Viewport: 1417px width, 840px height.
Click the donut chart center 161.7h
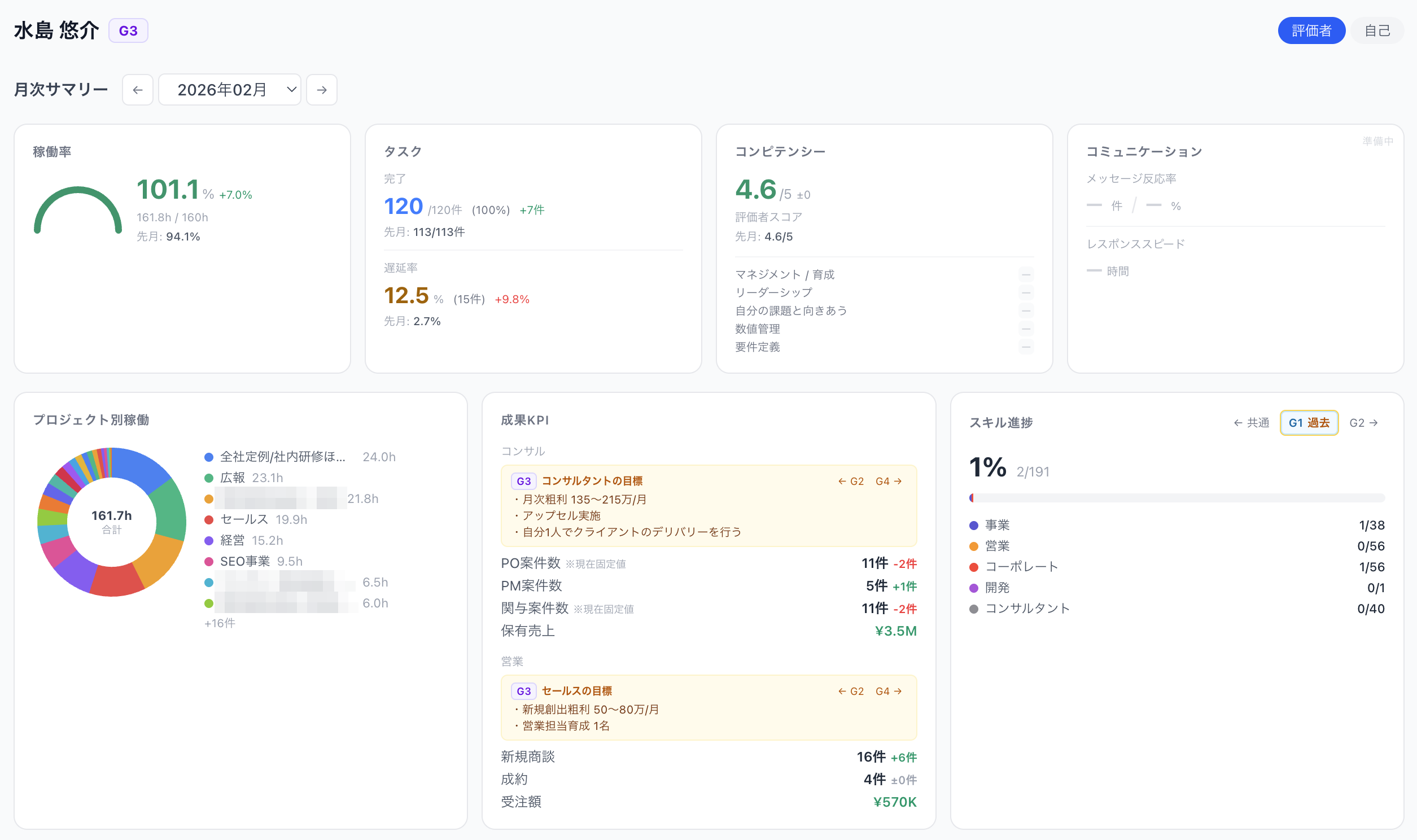(x=111, y=515)
